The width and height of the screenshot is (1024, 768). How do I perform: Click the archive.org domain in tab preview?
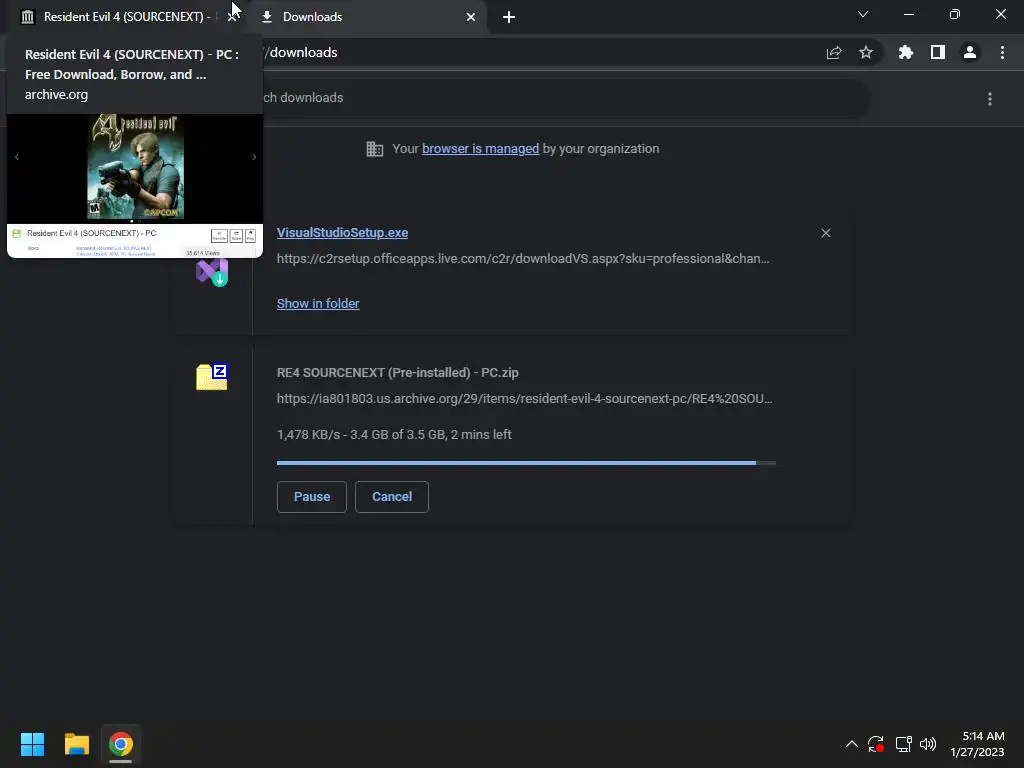(x=56, y=95)
